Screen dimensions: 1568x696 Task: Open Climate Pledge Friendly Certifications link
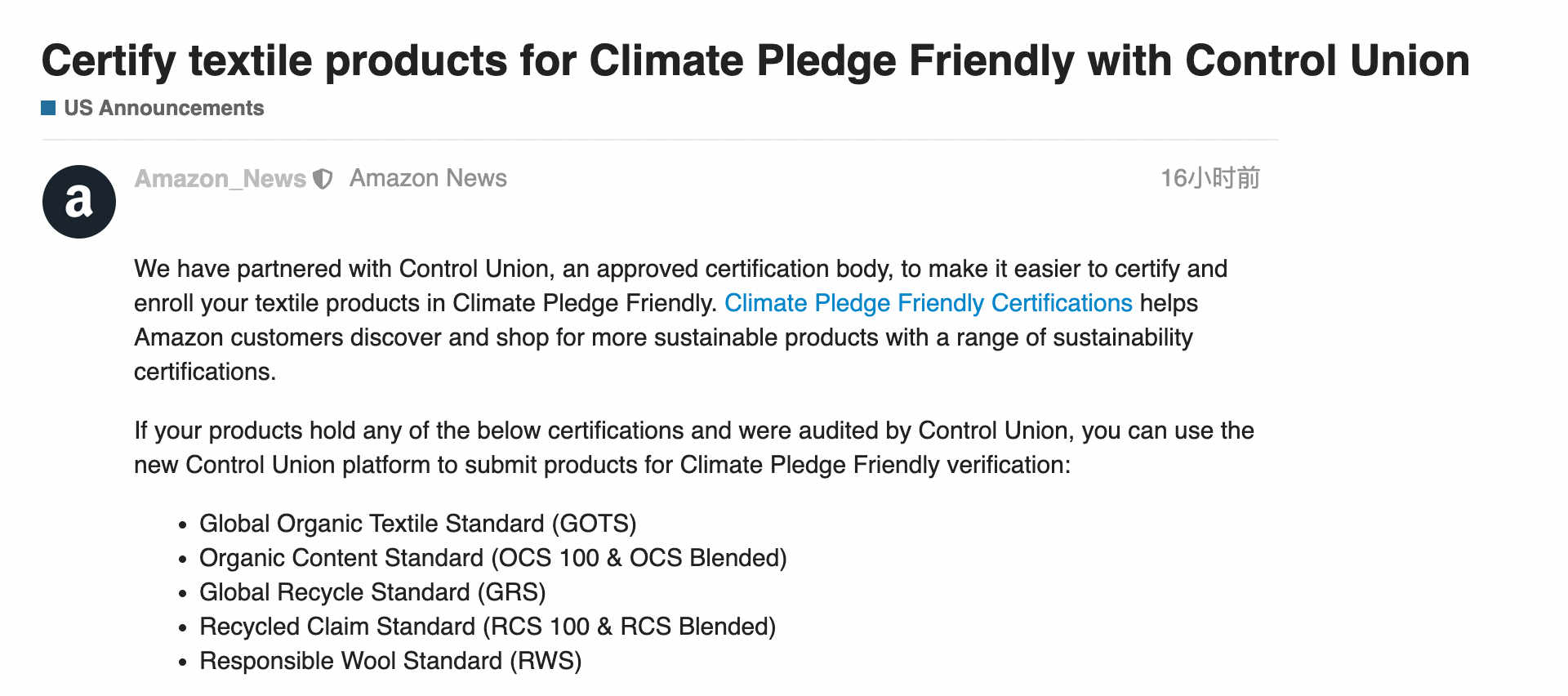929,303
